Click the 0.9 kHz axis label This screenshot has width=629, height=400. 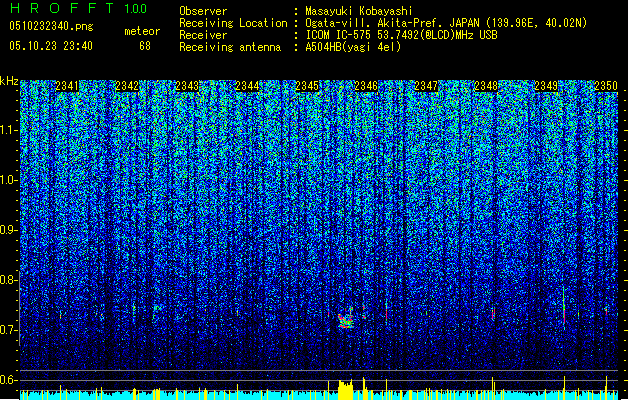click(9, 230)
